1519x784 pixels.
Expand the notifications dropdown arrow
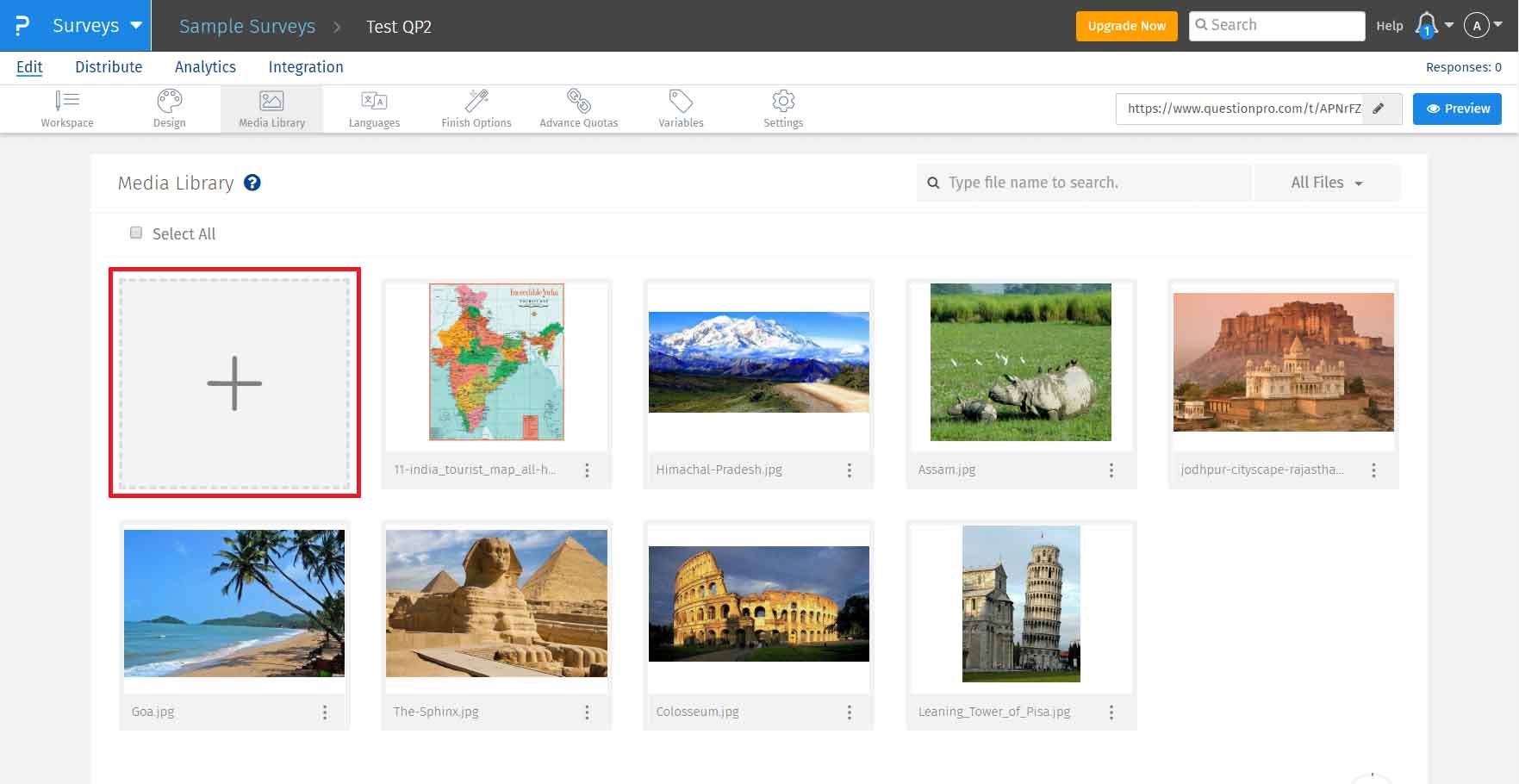coord(1449,25)
